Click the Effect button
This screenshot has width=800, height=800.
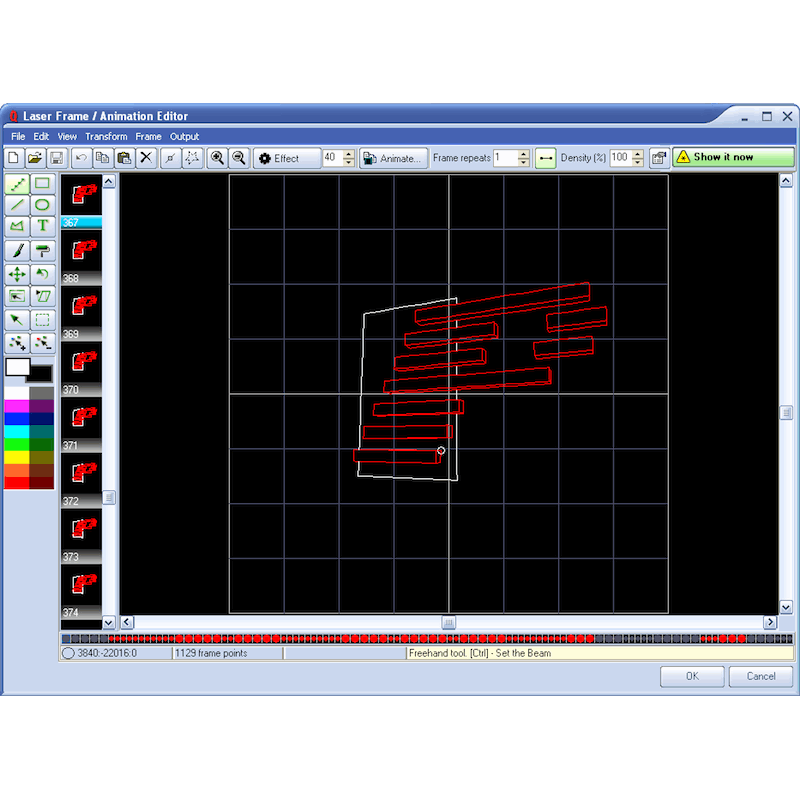pyautogui.click(x=287, y=158)
